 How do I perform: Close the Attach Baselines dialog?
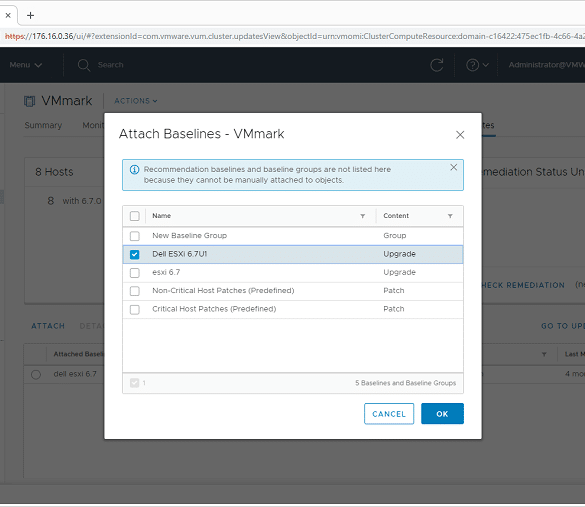pyautogui.click(x=460, y=135)
